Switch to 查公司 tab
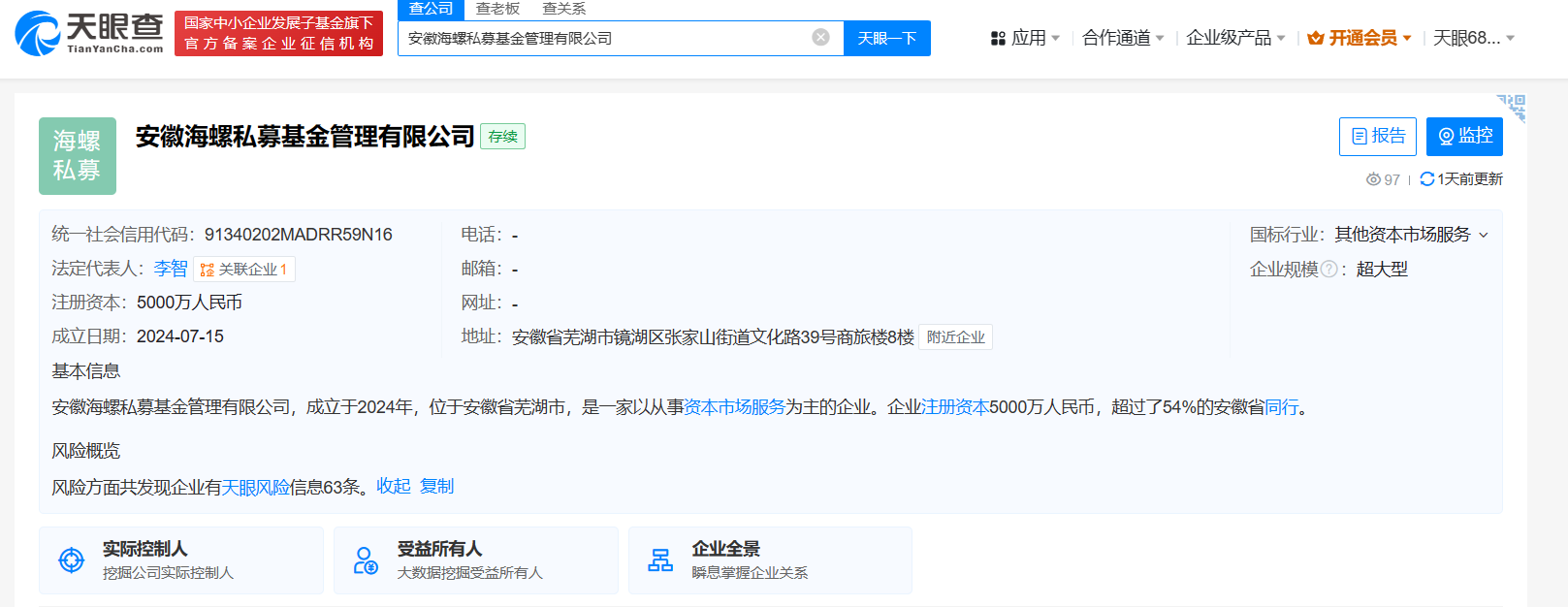 [x=431, y=9]
